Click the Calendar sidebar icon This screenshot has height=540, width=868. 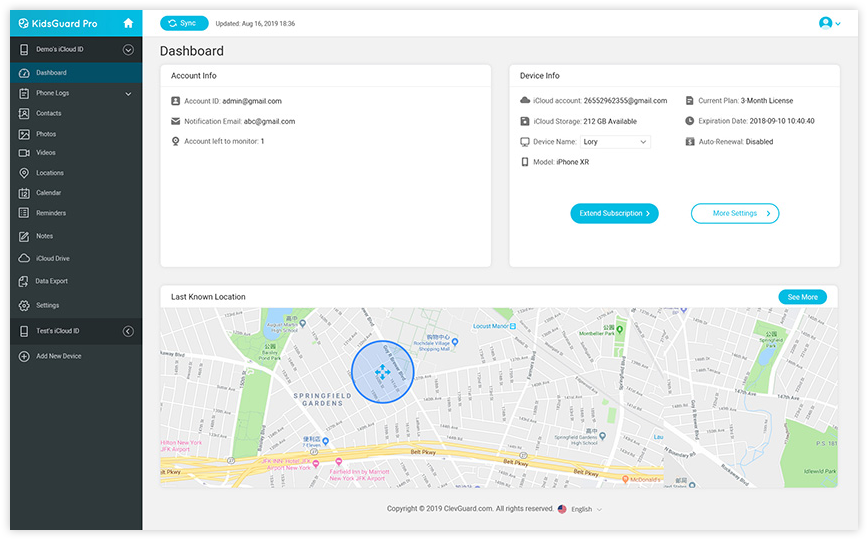[24, 193]
